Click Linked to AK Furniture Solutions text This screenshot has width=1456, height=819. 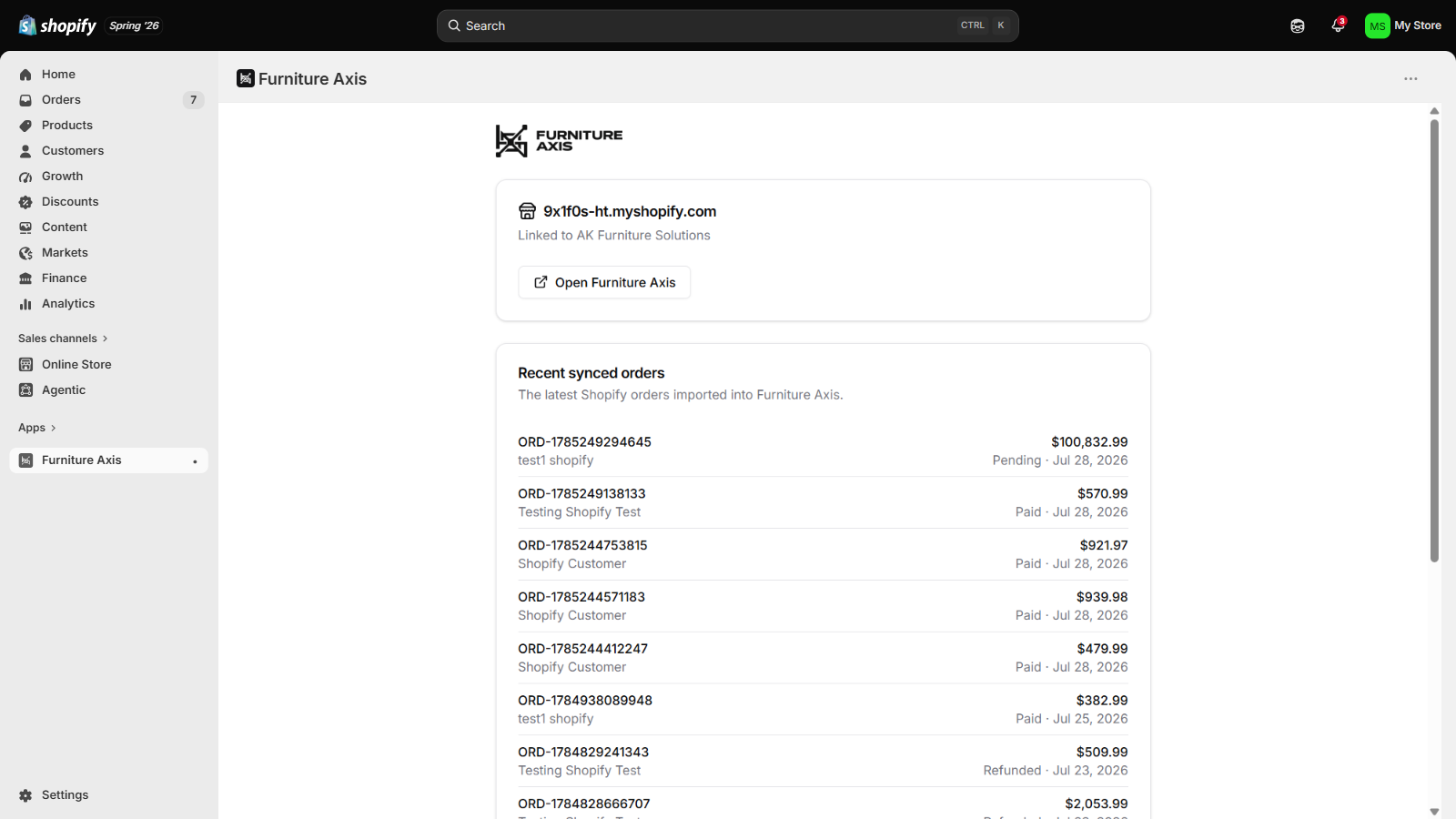coord(614,236)
